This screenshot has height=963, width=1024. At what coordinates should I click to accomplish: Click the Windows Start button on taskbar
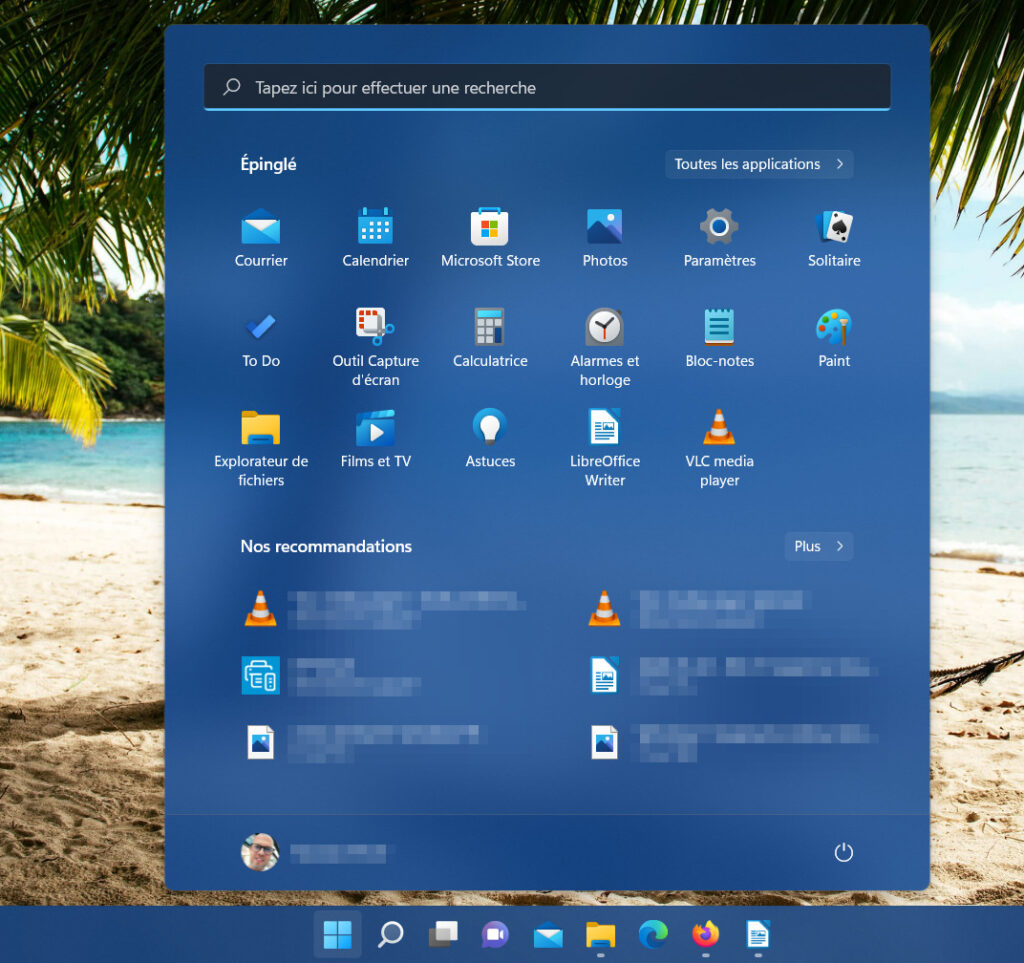[x=338, y=934]
